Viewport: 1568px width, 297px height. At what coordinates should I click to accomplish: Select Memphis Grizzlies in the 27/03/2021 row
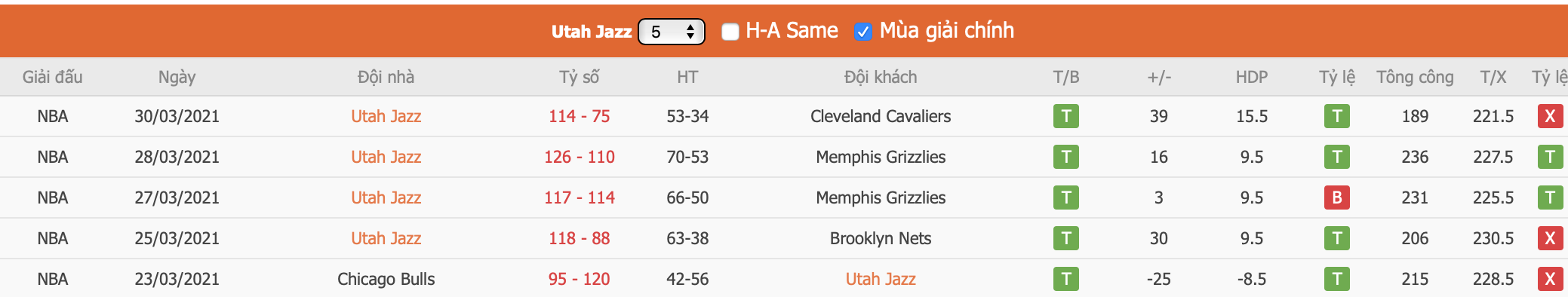[880, 197]
